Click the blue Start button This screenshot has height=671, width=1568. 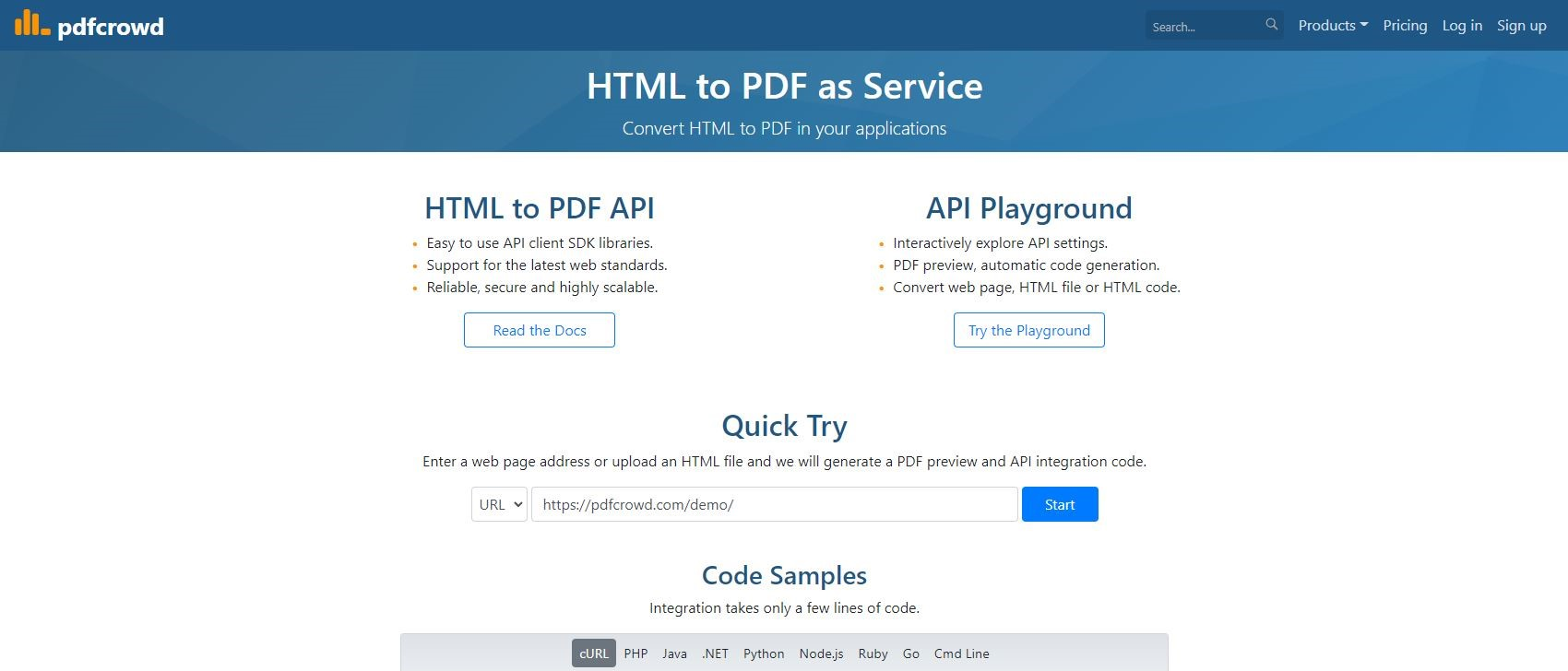1060,504
